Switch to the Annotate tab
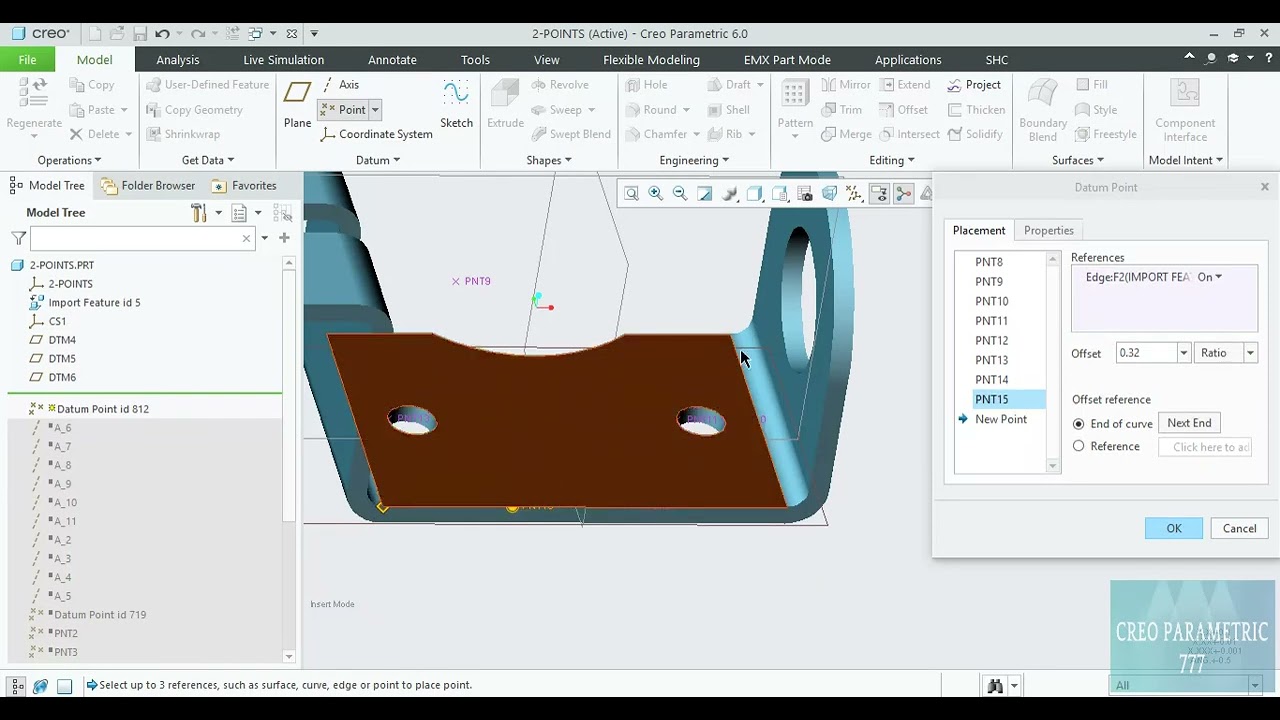Image resolution: width=1280 pixels, height=720 pixels. point(392,60)
